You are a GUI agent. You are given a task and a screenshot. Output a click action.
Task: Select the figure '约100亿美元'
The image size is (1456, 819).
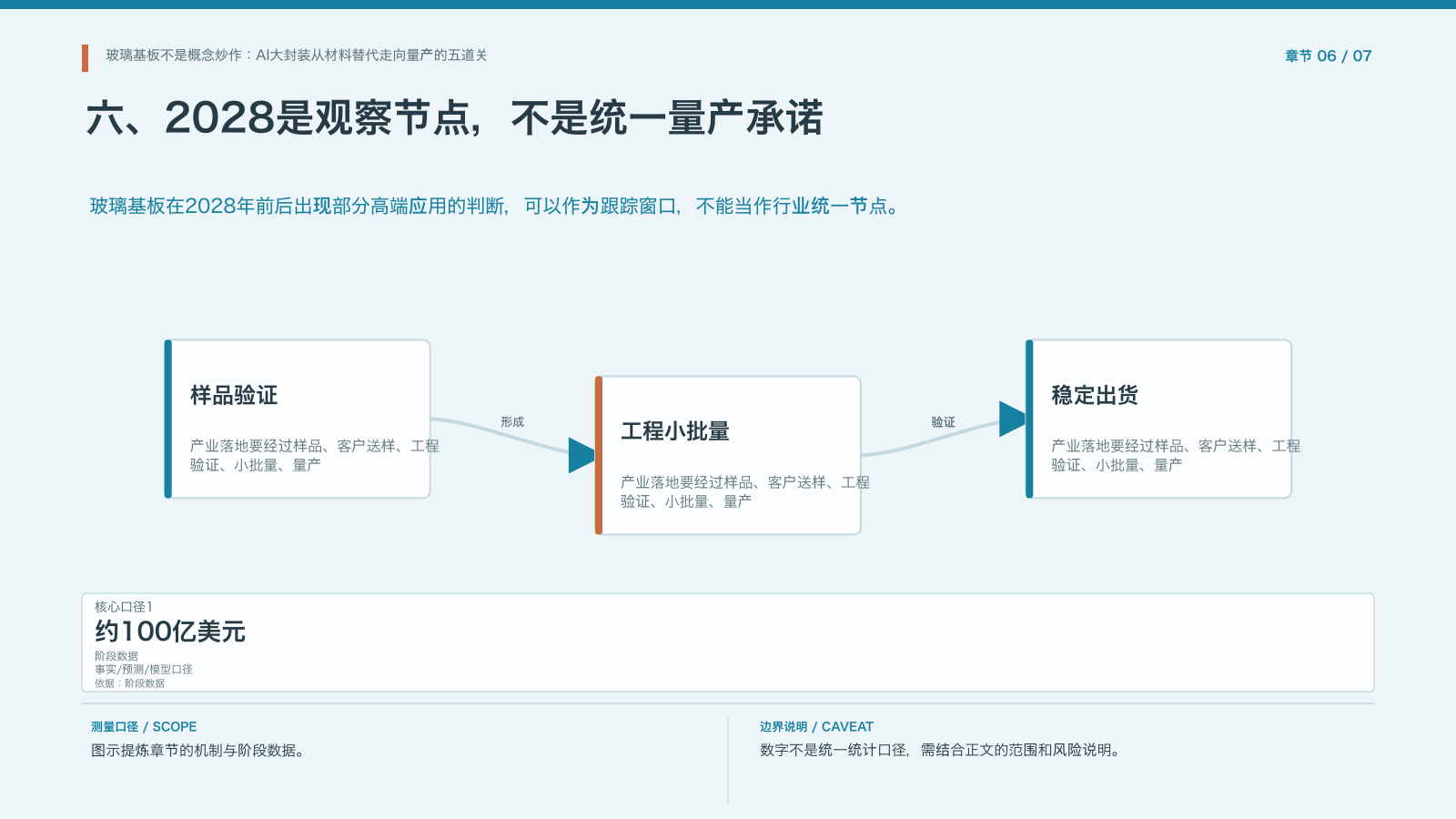[x=170, y=632]
